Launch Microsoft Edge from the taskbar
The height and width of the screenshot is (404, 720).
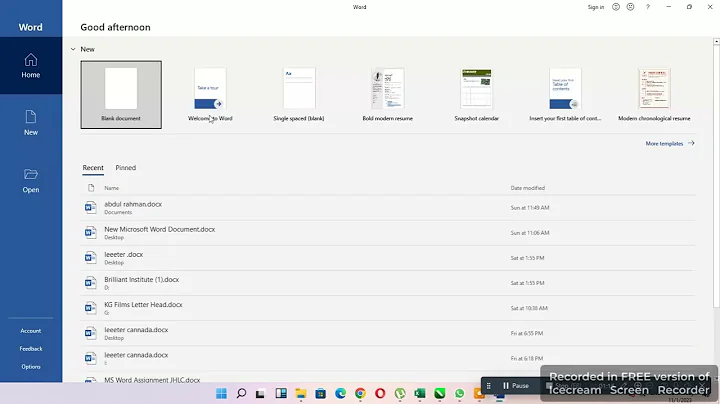(x=340, y=393)
